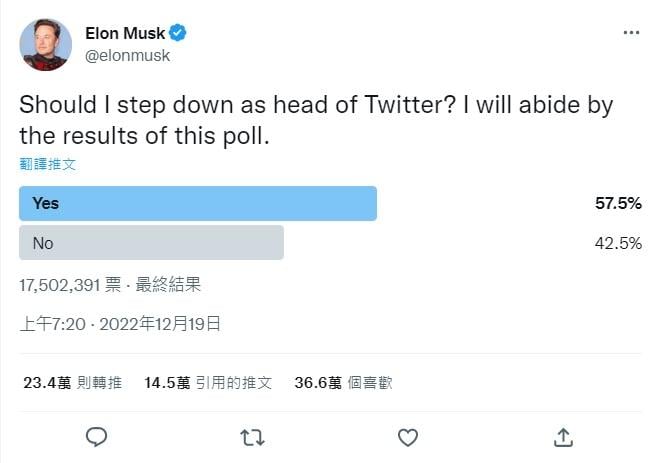This screenshot has height=463, width=659.
Task: Like the tweet with heart icon
Action: pyautogui.click(x=407, y=437)
